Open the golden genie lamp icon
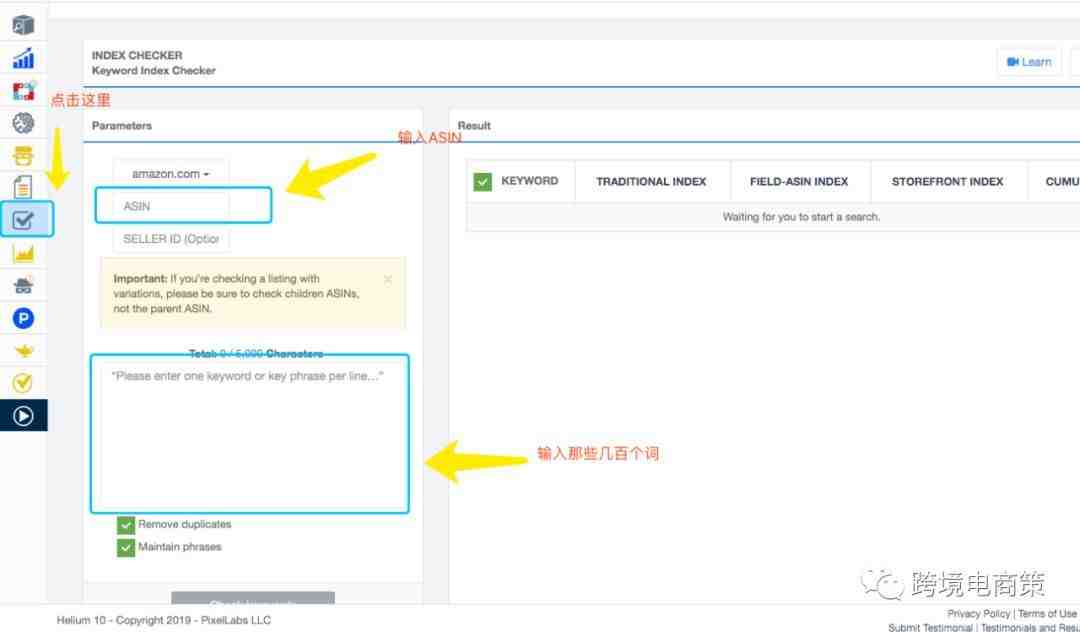This screenshot has width=1080, height=632. tap(23, 350)
